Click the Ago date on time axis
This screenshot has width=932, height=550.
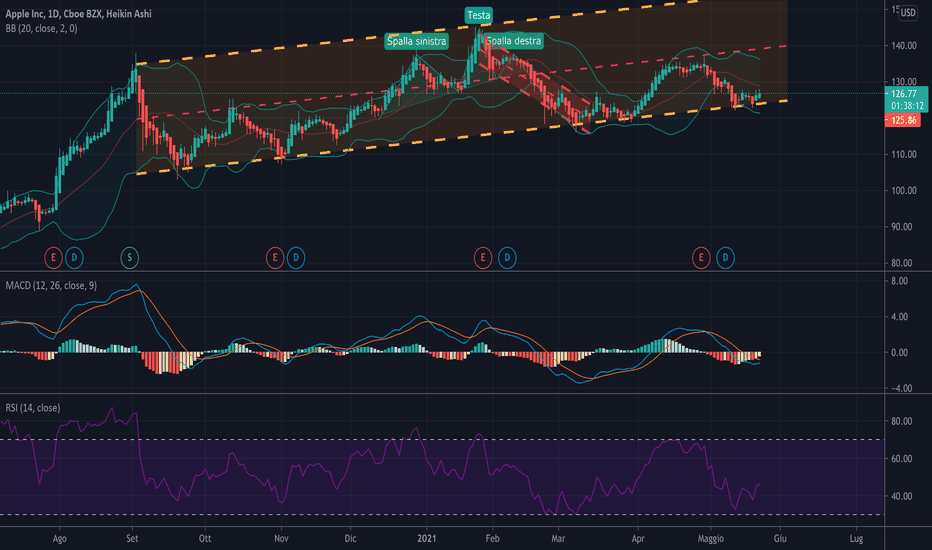tap(59, 539)
